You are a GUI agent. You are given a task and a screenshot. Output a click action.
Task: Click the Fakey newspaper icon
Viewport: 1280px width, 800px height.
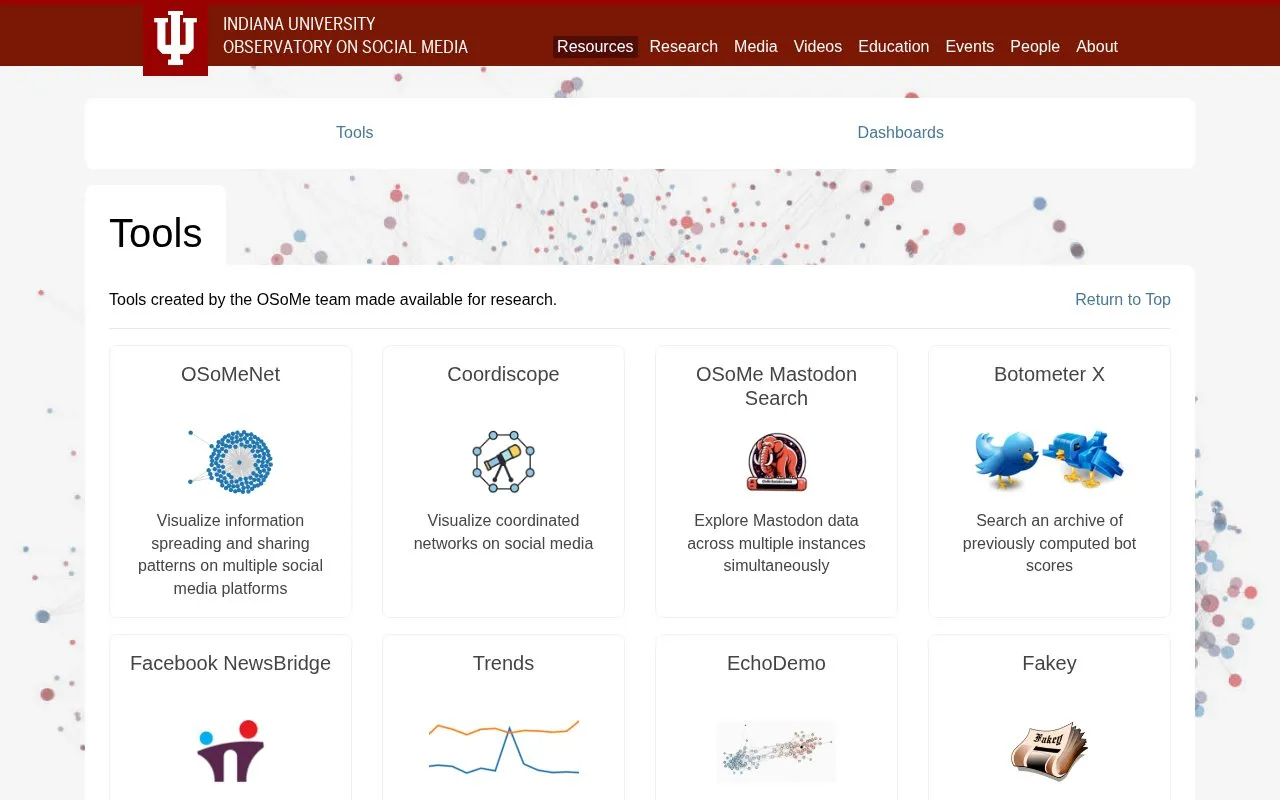click(1049, 751)
